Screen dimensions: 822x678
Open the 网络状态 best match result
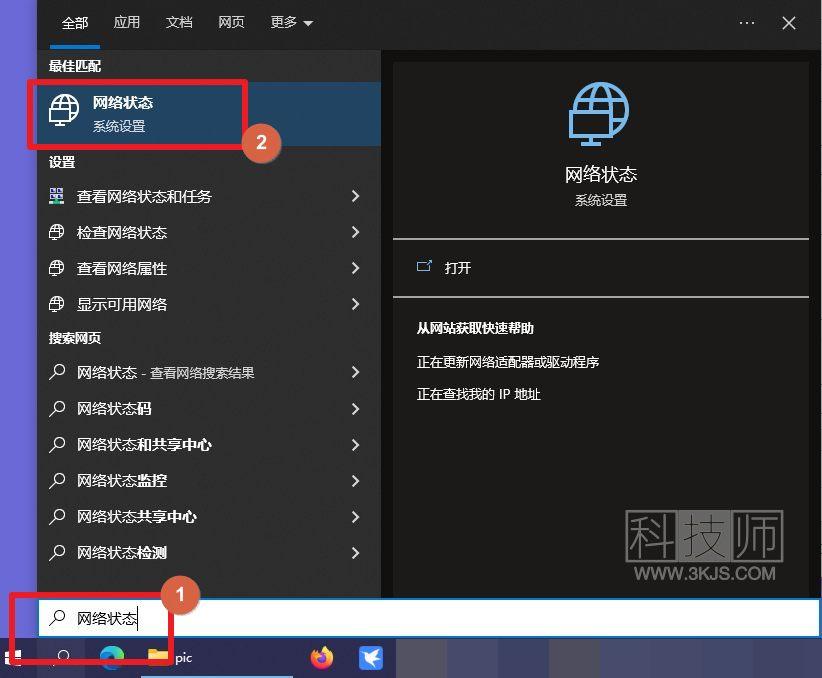tap(209, 114)
